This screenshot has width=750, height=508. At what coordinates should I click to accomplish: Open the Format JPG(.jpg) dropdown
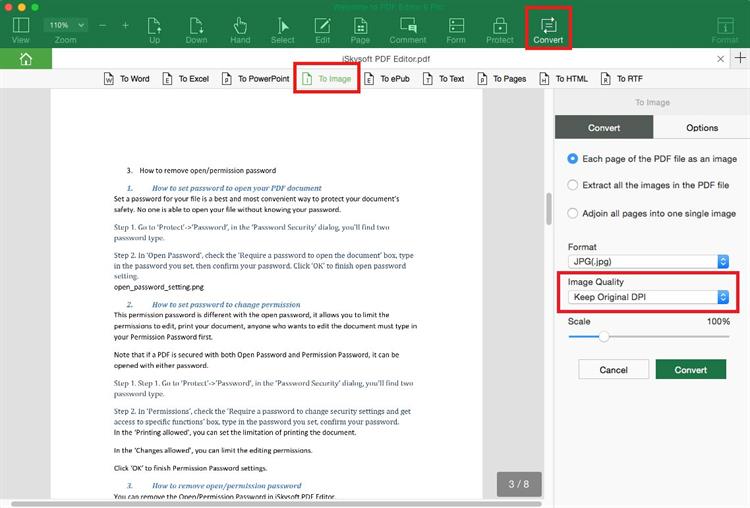(648, 261)
